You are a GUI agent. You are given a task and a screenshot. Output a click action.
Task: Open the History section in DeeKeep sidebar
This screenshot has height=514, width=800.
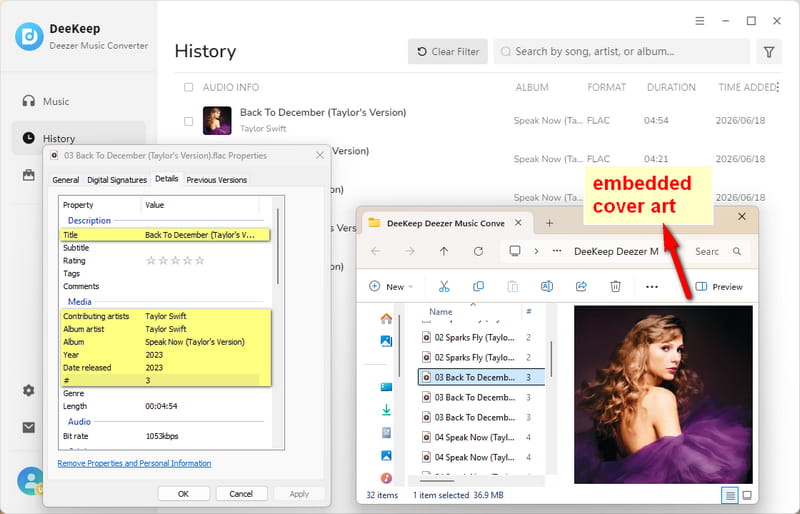[79, 138]
